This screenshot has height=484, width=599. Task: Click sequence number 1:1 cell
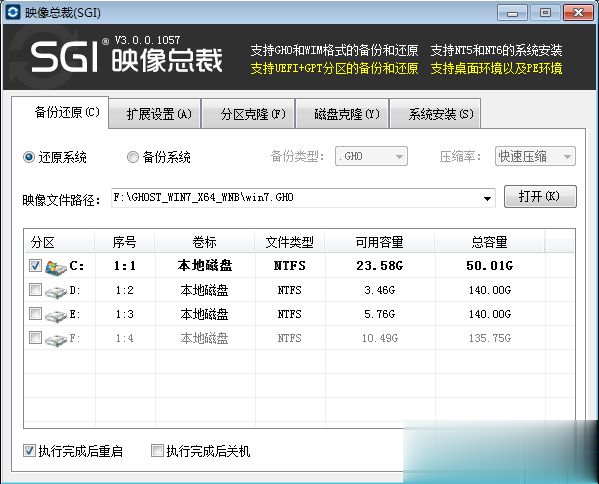click(x=125, y=265)
